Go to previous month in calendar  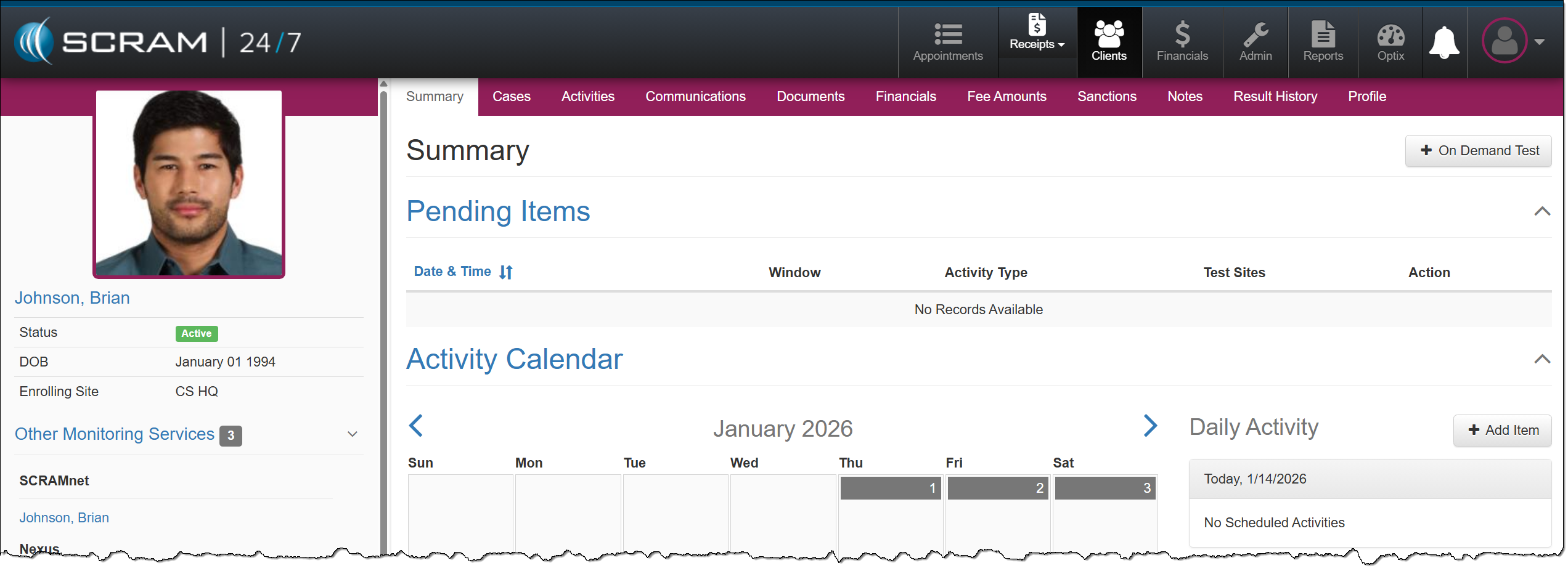tap(417, 426)
